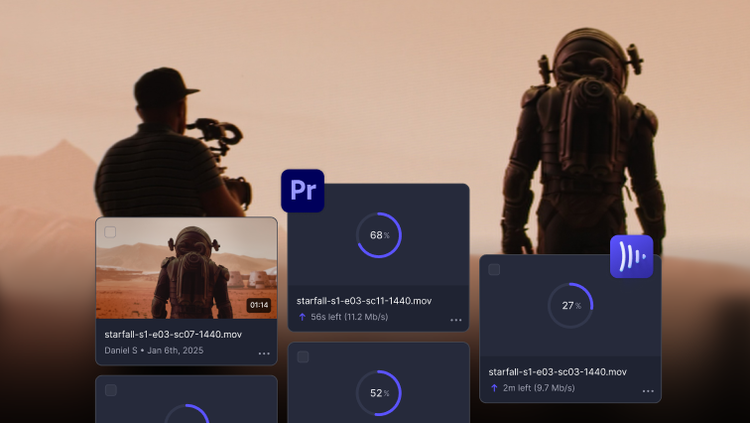Click the 52% upload progress ring

tap(378, 393)
